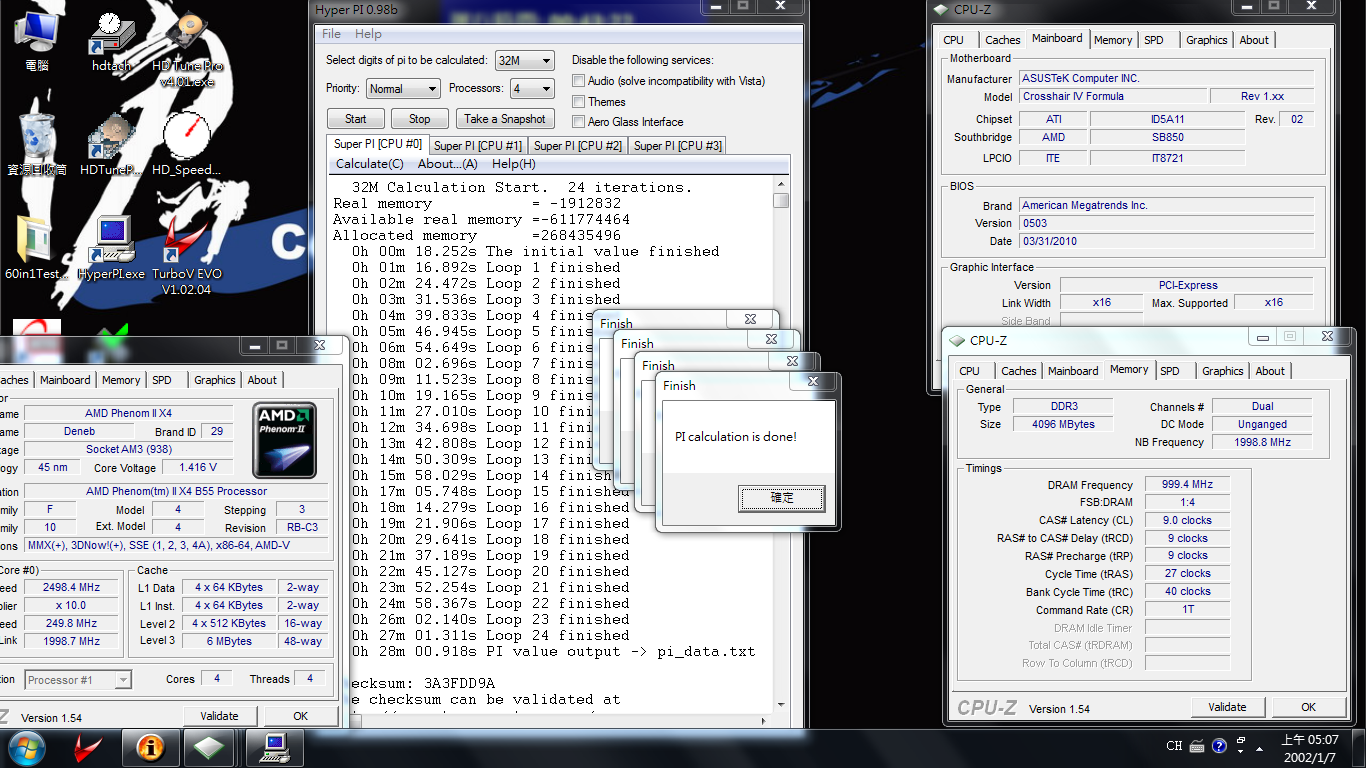Toggle the Themes checkbox in Hyper PI
Viewport: 1366px width, 768px height.
pos(578,101)
